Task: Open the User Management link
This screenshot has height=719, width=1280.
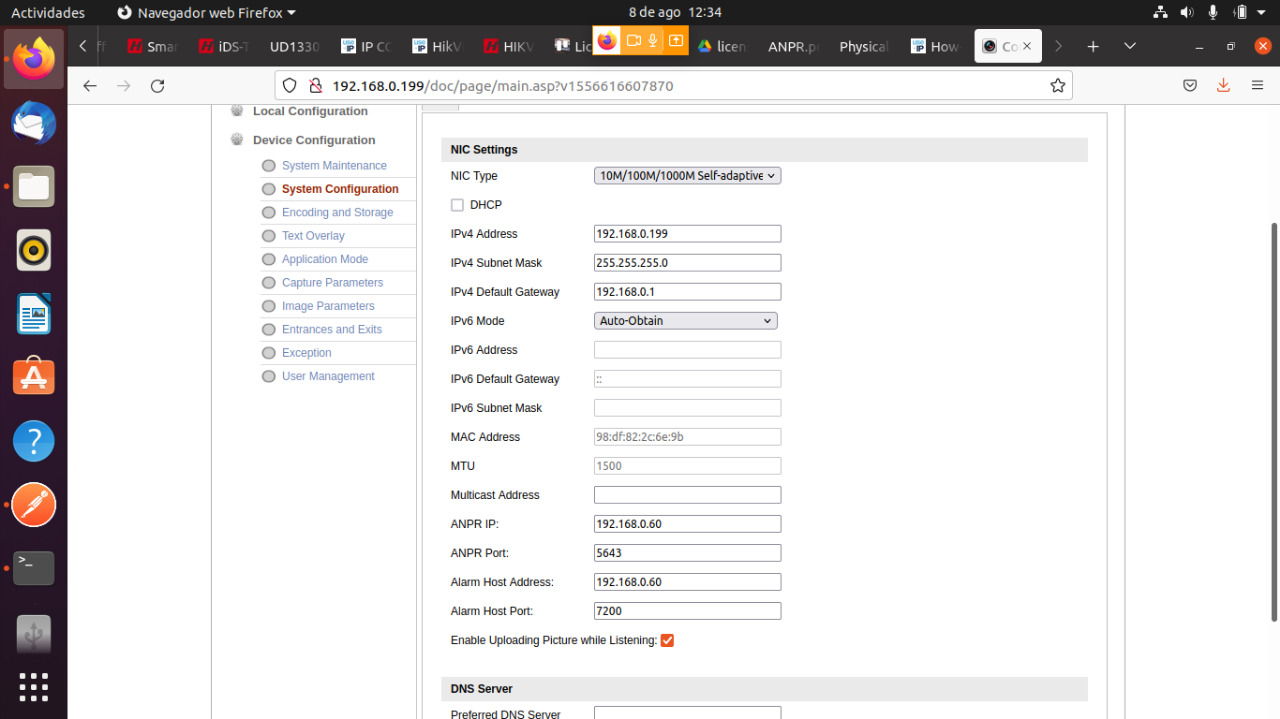Action: 328,376
